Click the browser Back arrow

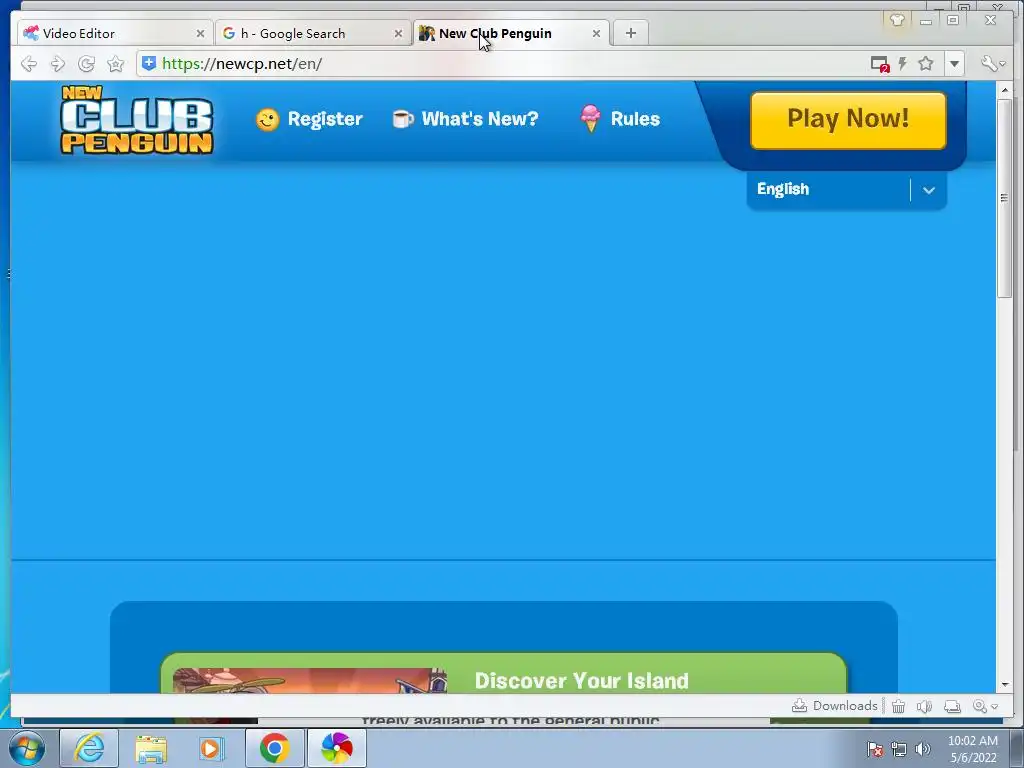29,64
